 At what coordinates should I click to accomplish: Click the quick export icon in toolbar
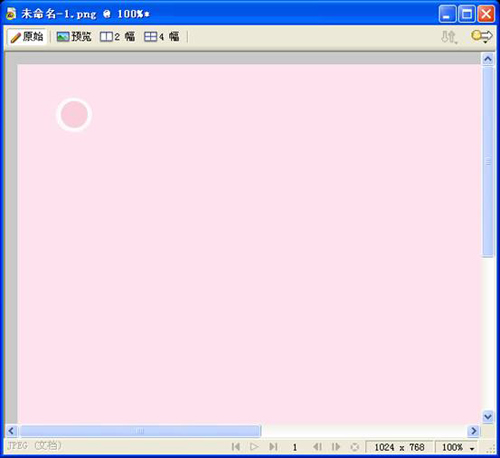pyautogui.click(x=482, y=36)
